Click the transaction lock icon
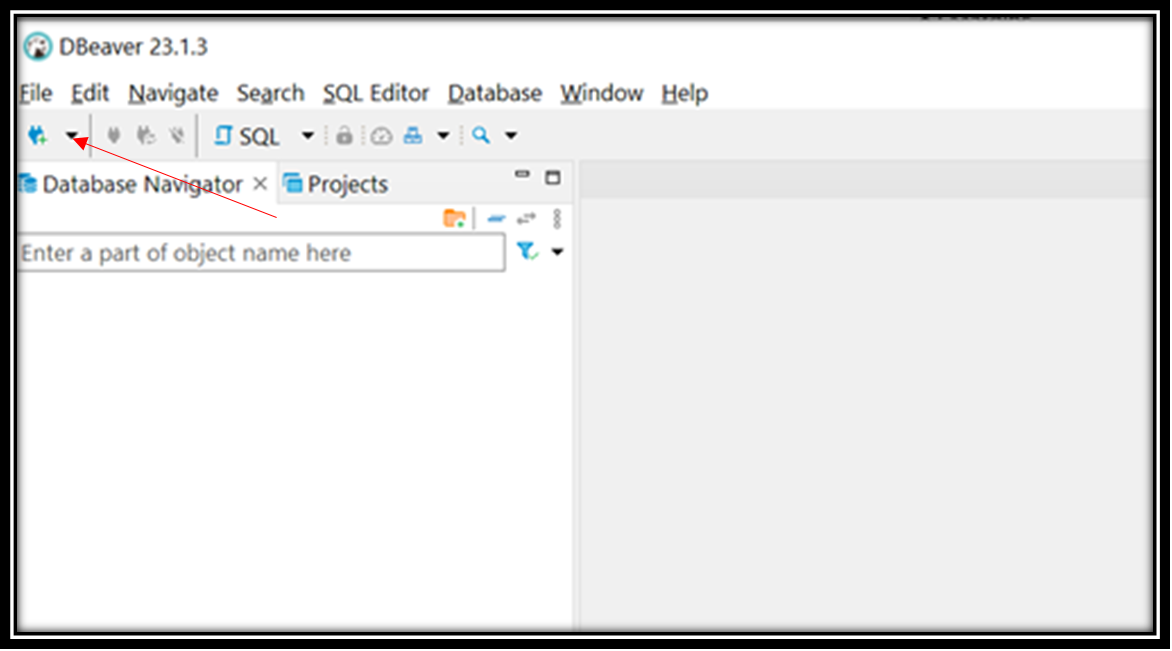Viewport: 1172px width, 651px height. click(344, 136)
